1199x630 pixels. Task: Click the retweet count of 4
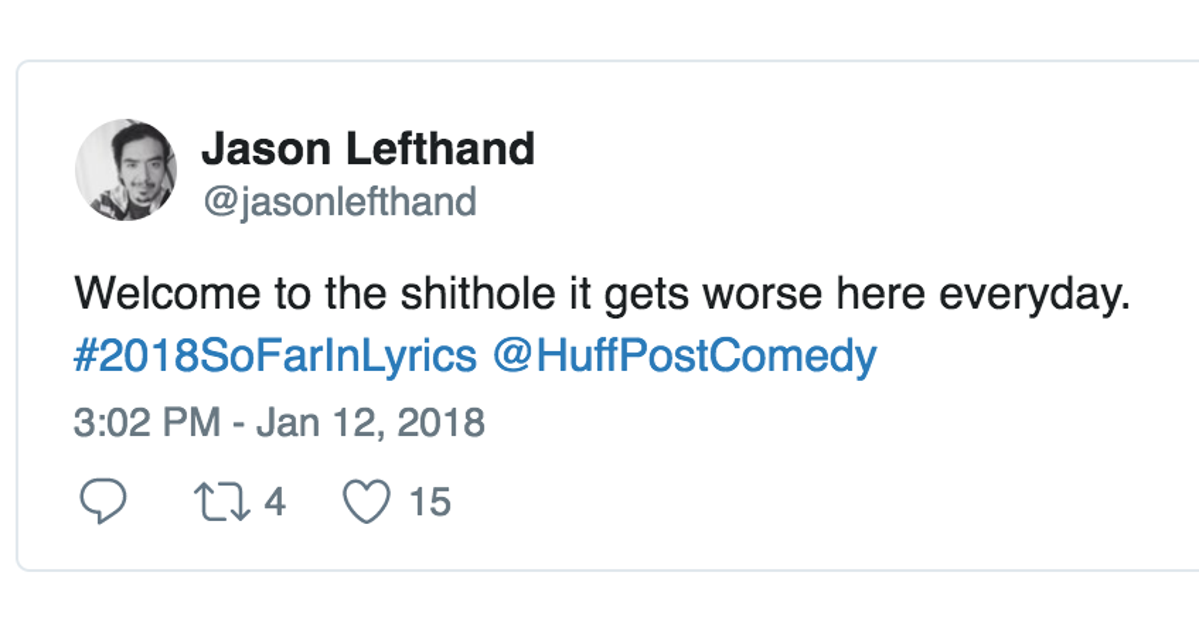[x=275, y=501]
